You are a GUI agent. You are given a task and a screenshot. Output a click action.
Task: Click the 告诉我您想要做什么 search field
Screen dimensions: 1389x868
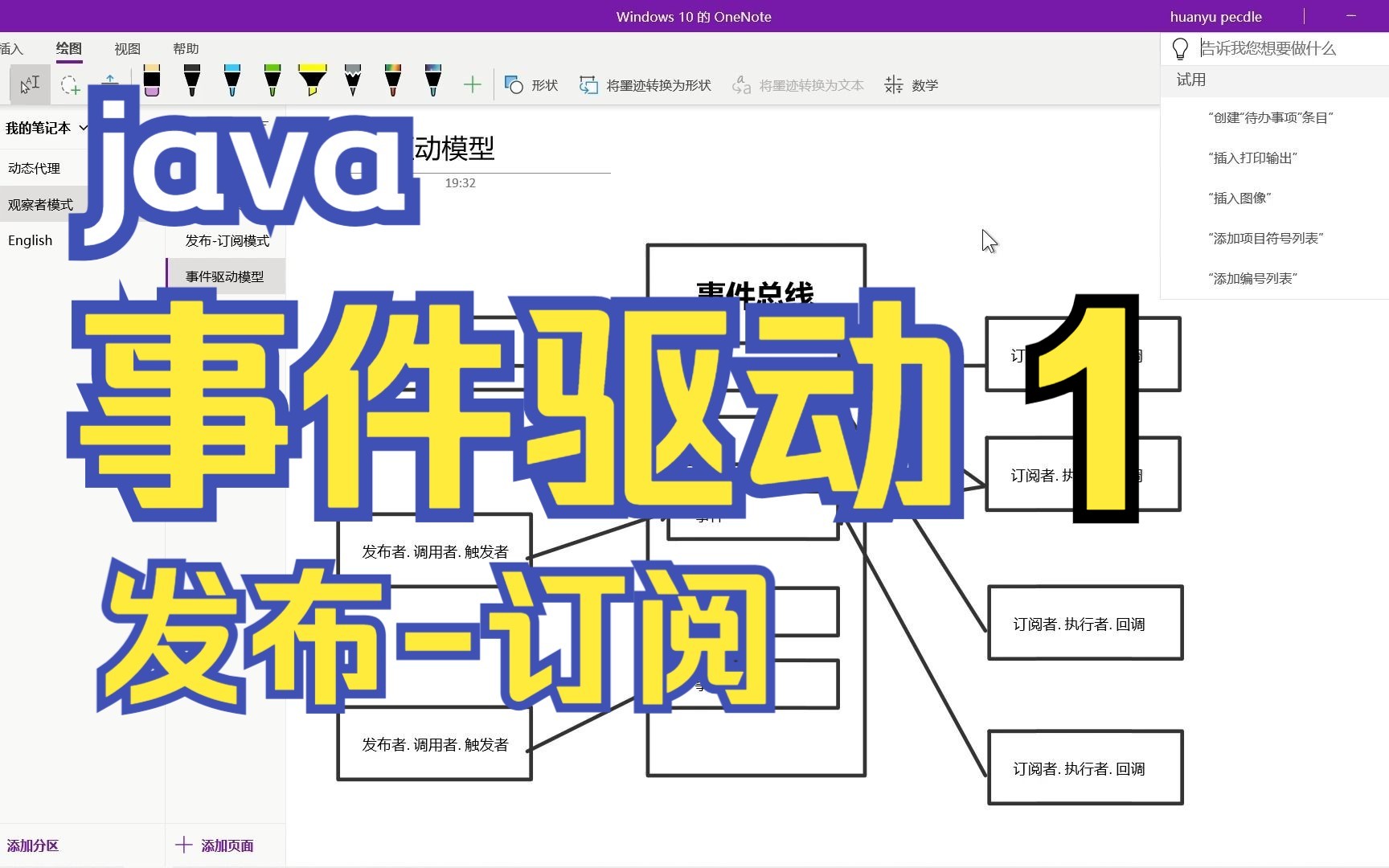pos(1292,48)
